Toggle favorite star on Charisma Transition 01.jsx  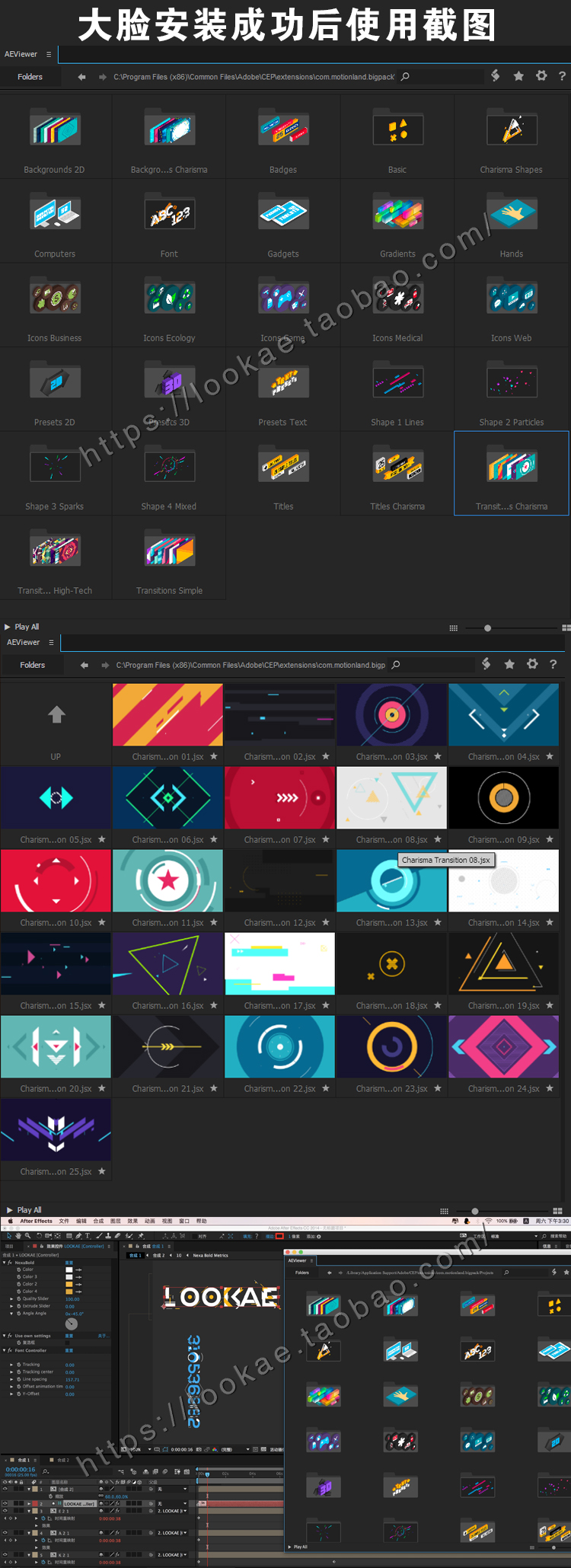[214, 756]
